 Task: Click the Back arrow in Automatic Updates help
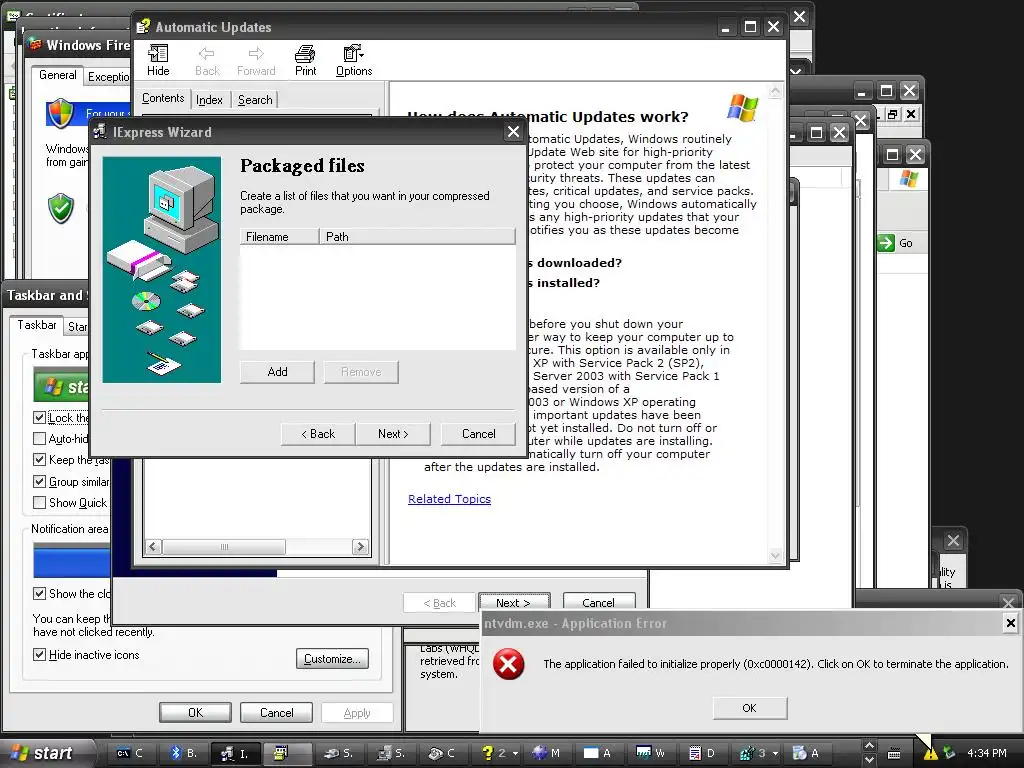[207, 60]
